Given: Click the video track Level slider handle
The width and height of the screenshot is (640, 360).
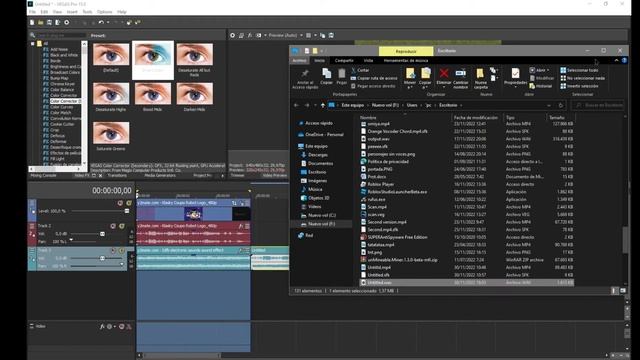Looking at the screenshot, I should point(127,211).
